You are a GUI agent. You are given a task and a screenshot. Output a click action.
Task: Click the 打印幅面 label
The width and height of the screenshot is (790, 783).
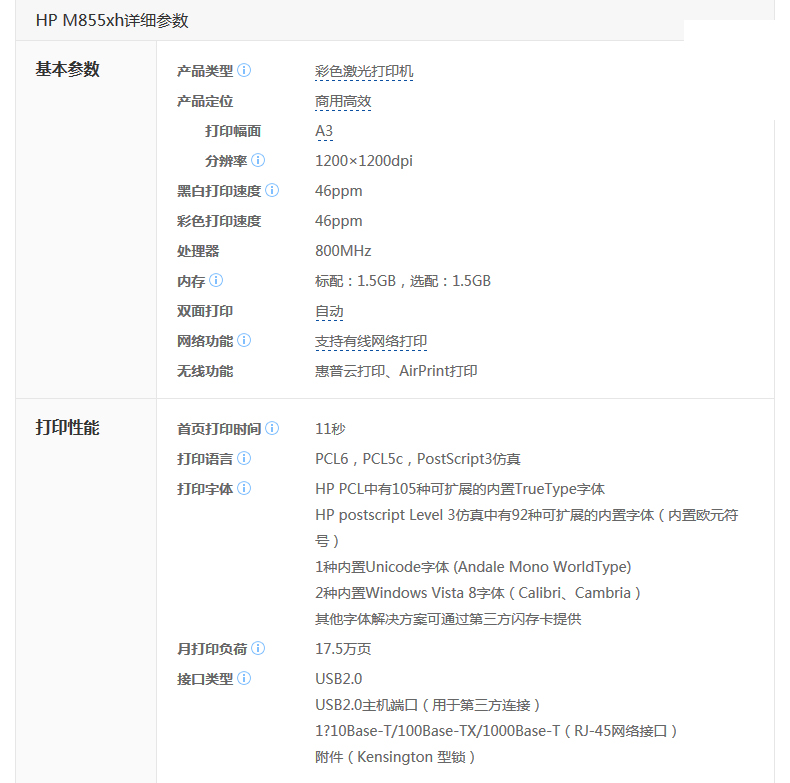pos(233,132)
